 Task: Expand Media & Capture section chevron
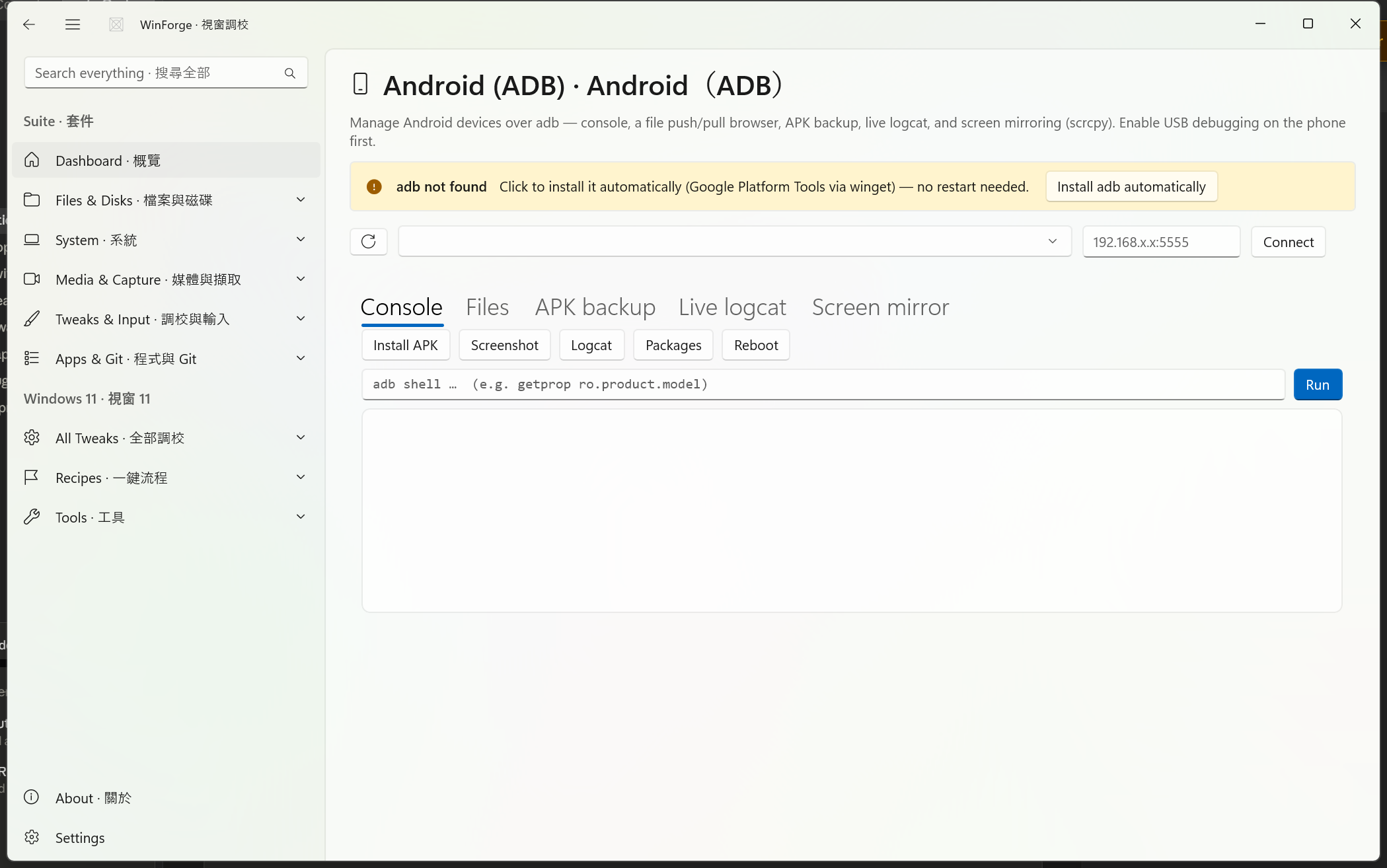point(301,279)
